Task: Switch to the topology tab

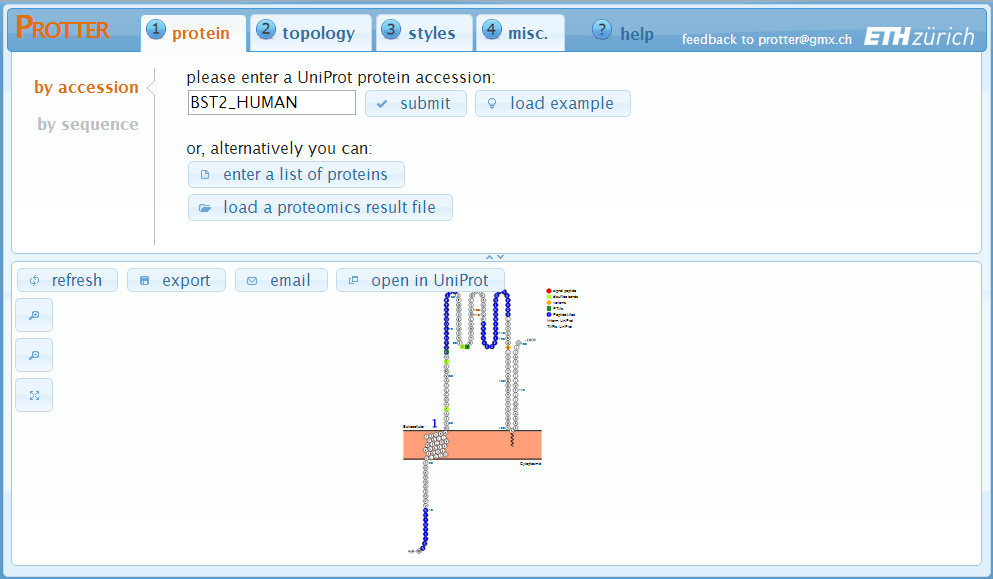Action: [310, 33]
